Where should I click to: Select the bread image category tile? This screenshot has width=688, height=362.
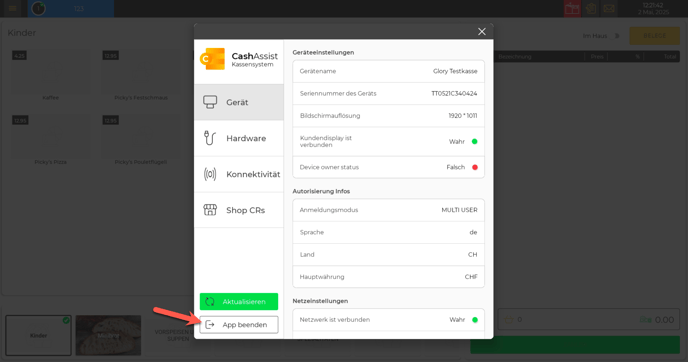108,335
